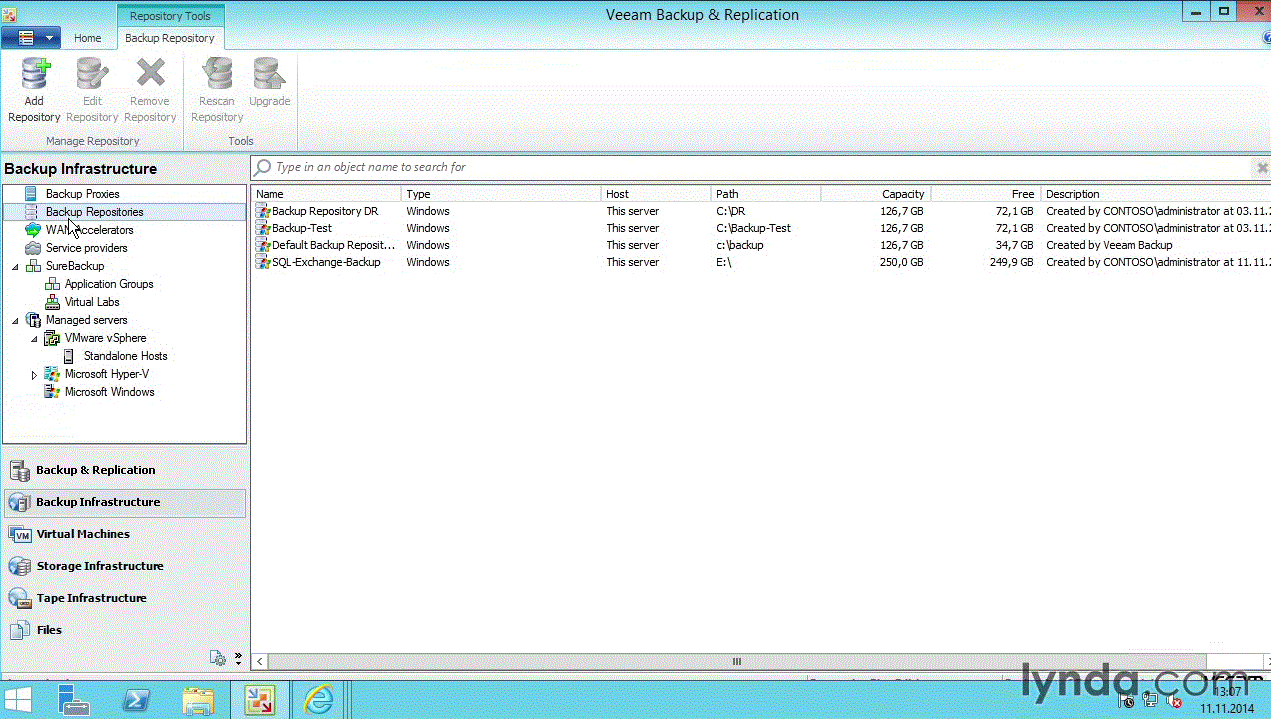This screenshot has height=719, width=1271.
Task: Click the Rescan Repository icon
Action: [217, 75]
